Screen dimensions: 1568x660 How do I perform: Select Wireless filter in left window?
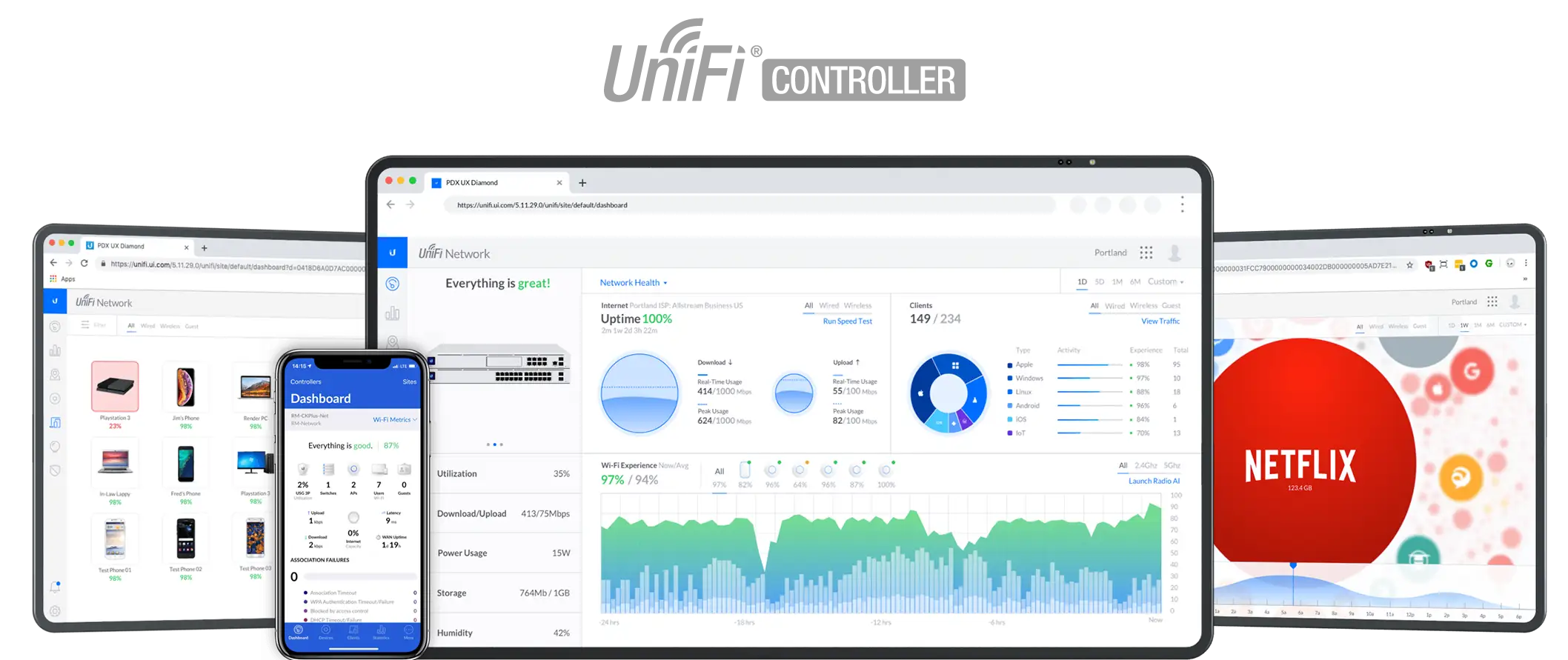click(x=170, y=326)
